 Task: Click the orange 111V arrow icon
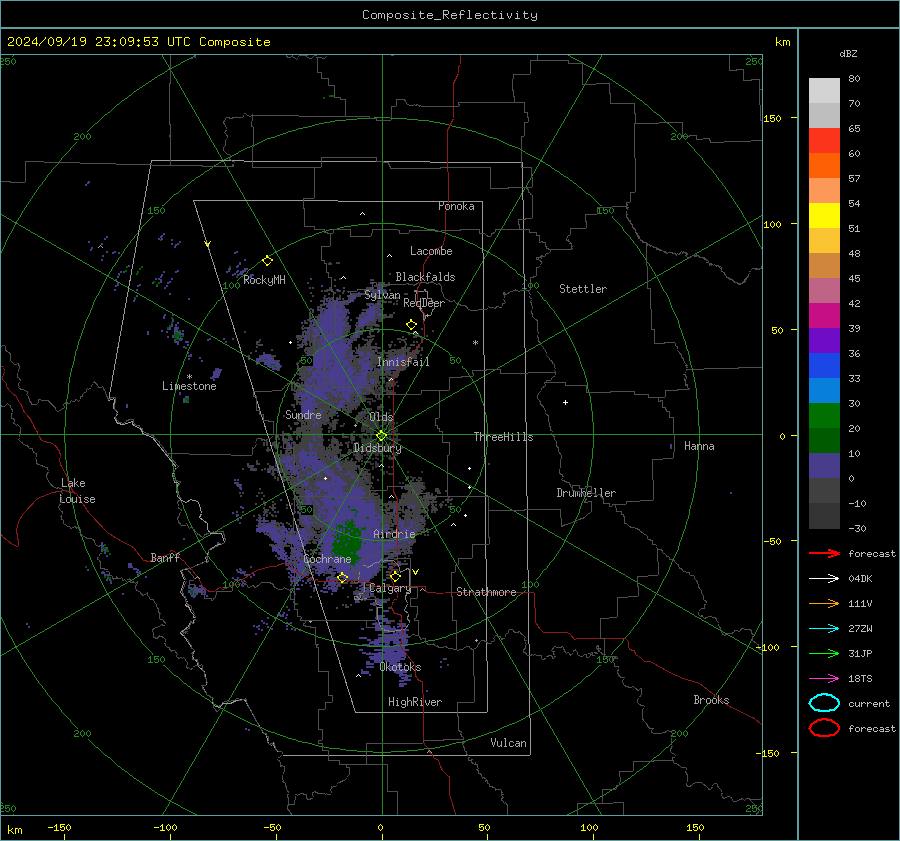coord(824,603)
